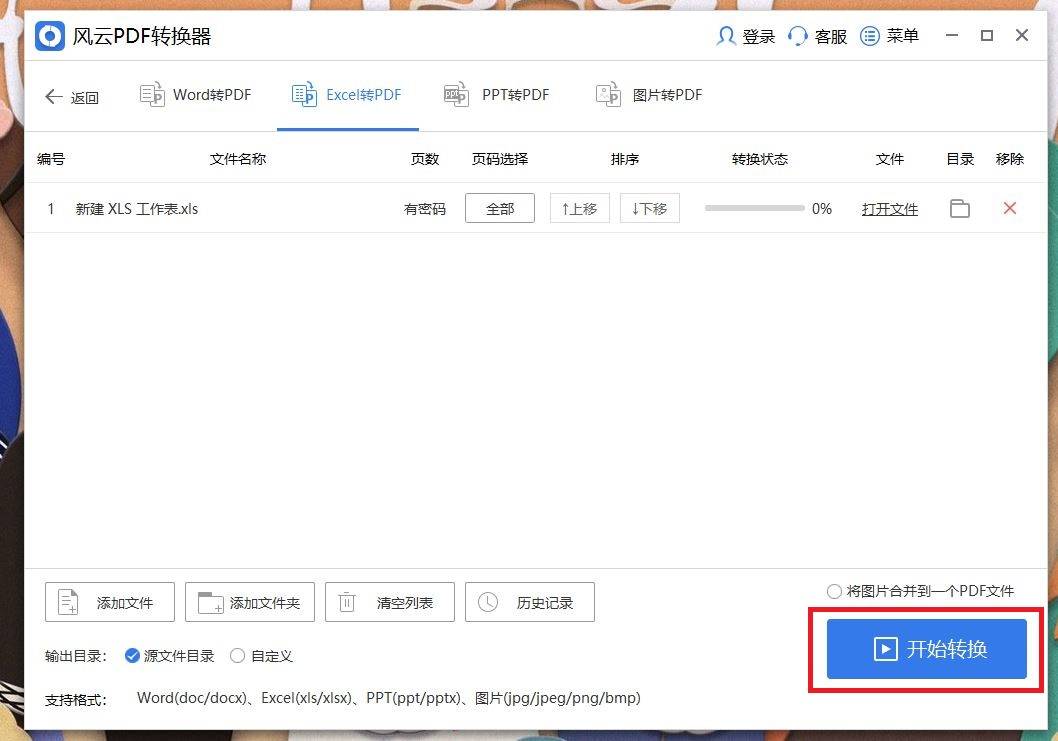Start conversion with 开始转换 button
The width and height of the screenshot is (1058, 741).
coord(926,649)
